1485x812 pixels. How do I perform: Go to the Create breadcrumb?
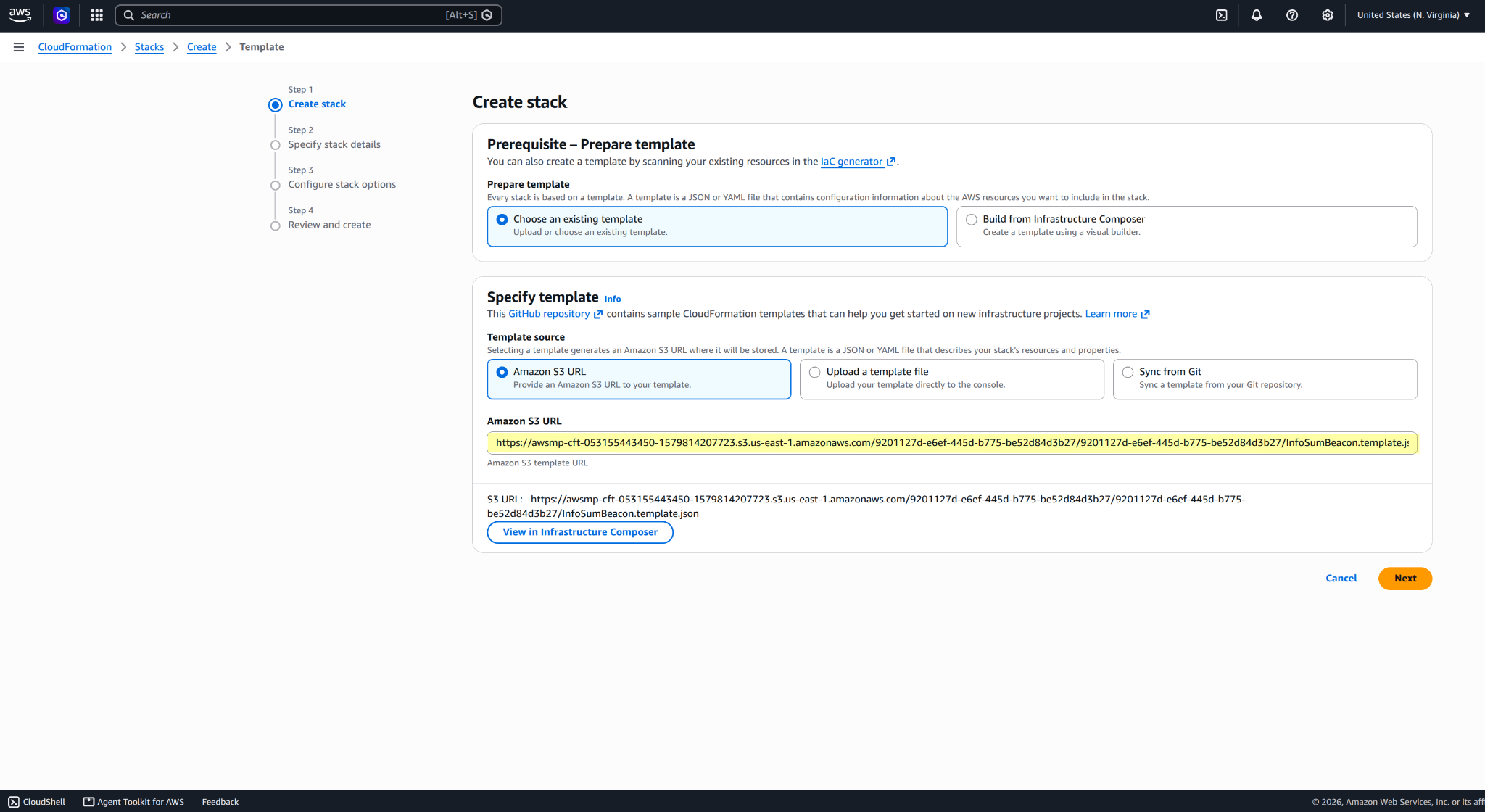(x=202, y=47)
